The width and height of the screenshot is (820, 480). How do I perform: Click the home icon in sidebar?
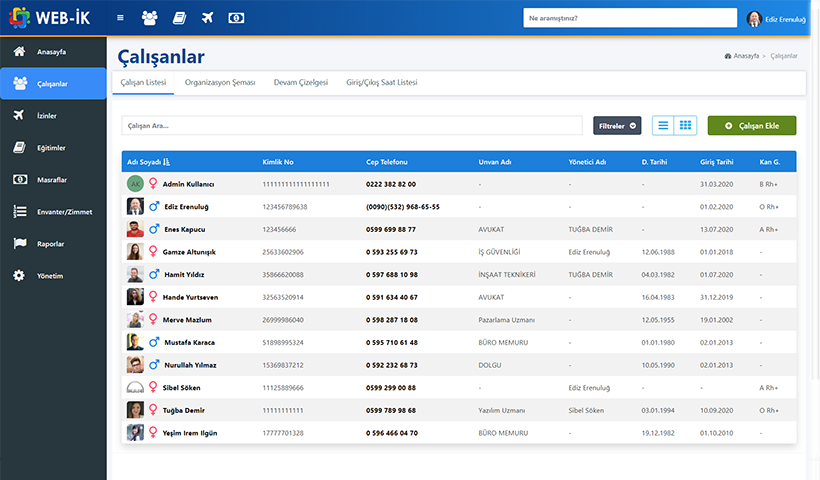point(19,51)
